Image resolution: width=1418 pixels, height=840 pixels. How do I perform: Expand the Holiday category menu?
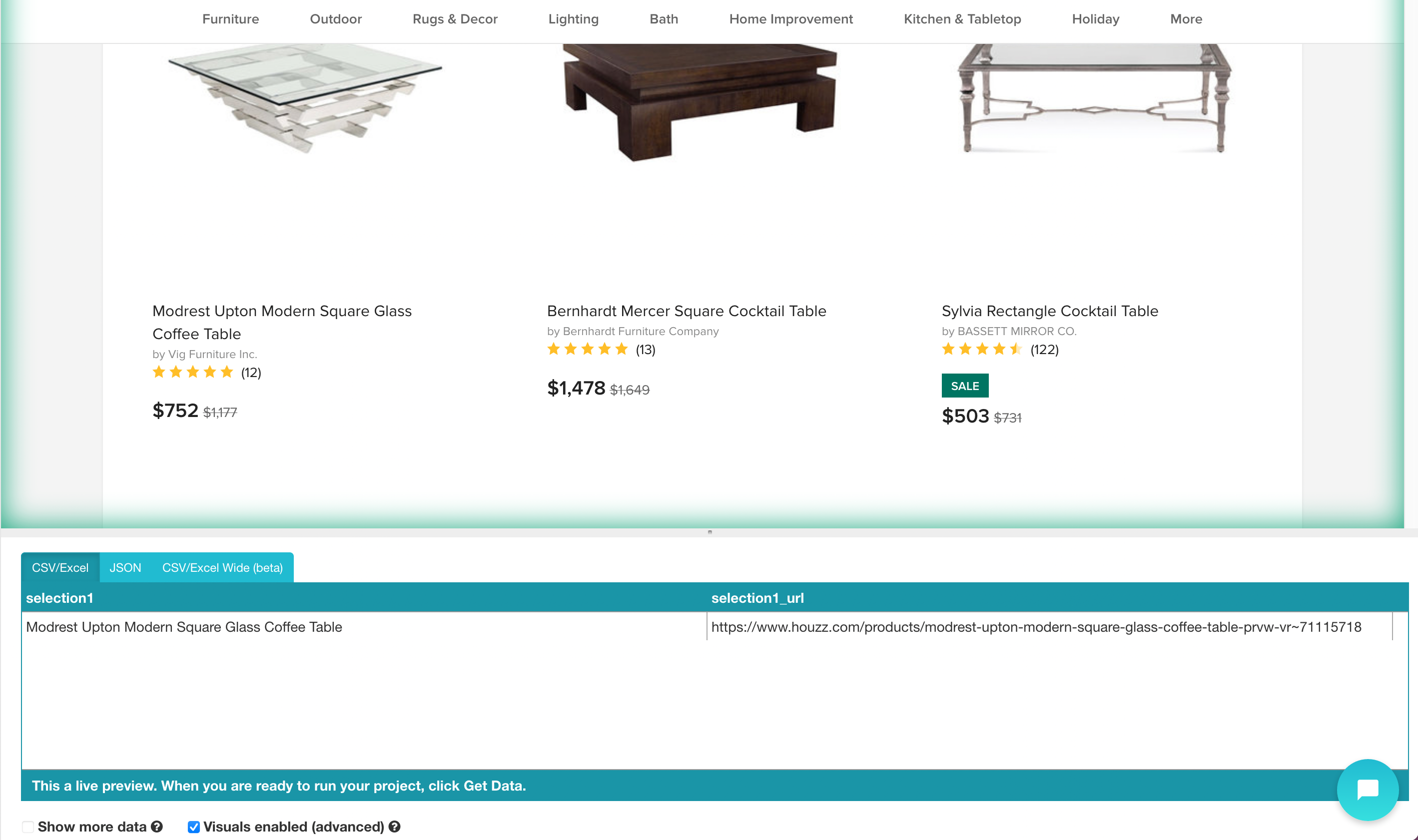[x=1095, y=19]
